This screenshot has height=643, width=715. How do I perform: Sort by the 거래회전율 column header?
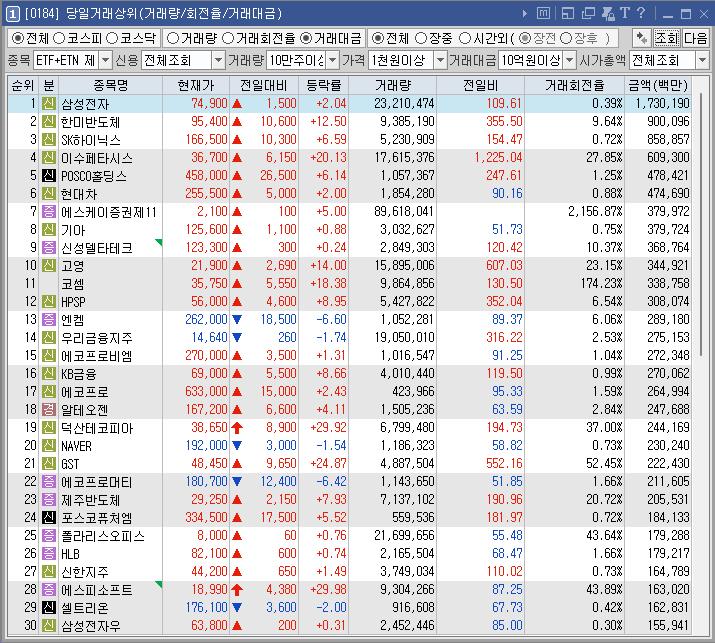pyautogui.click(x=575, y=85)
